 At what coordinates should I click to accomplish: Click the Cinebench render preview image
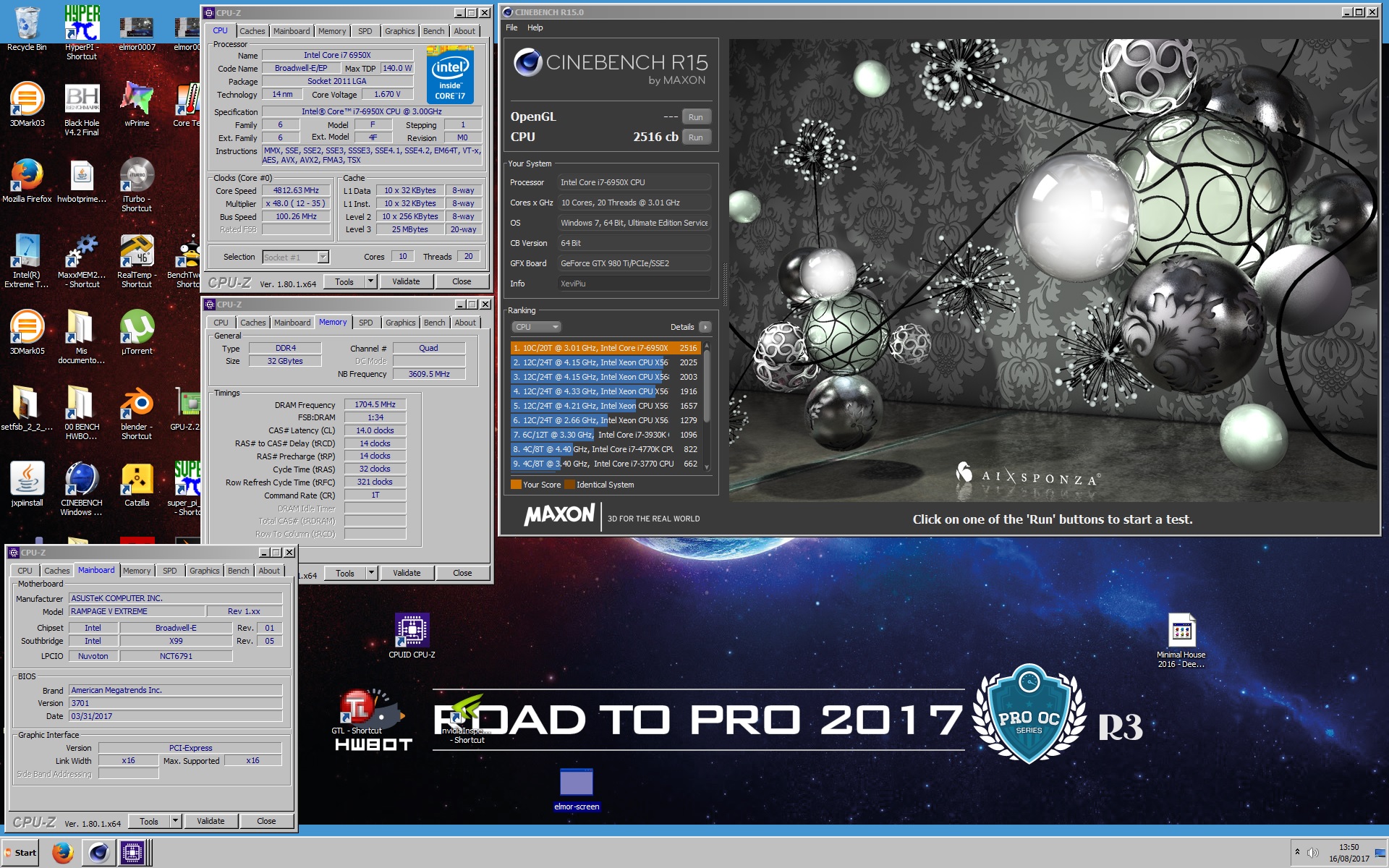pos(1053,271)
